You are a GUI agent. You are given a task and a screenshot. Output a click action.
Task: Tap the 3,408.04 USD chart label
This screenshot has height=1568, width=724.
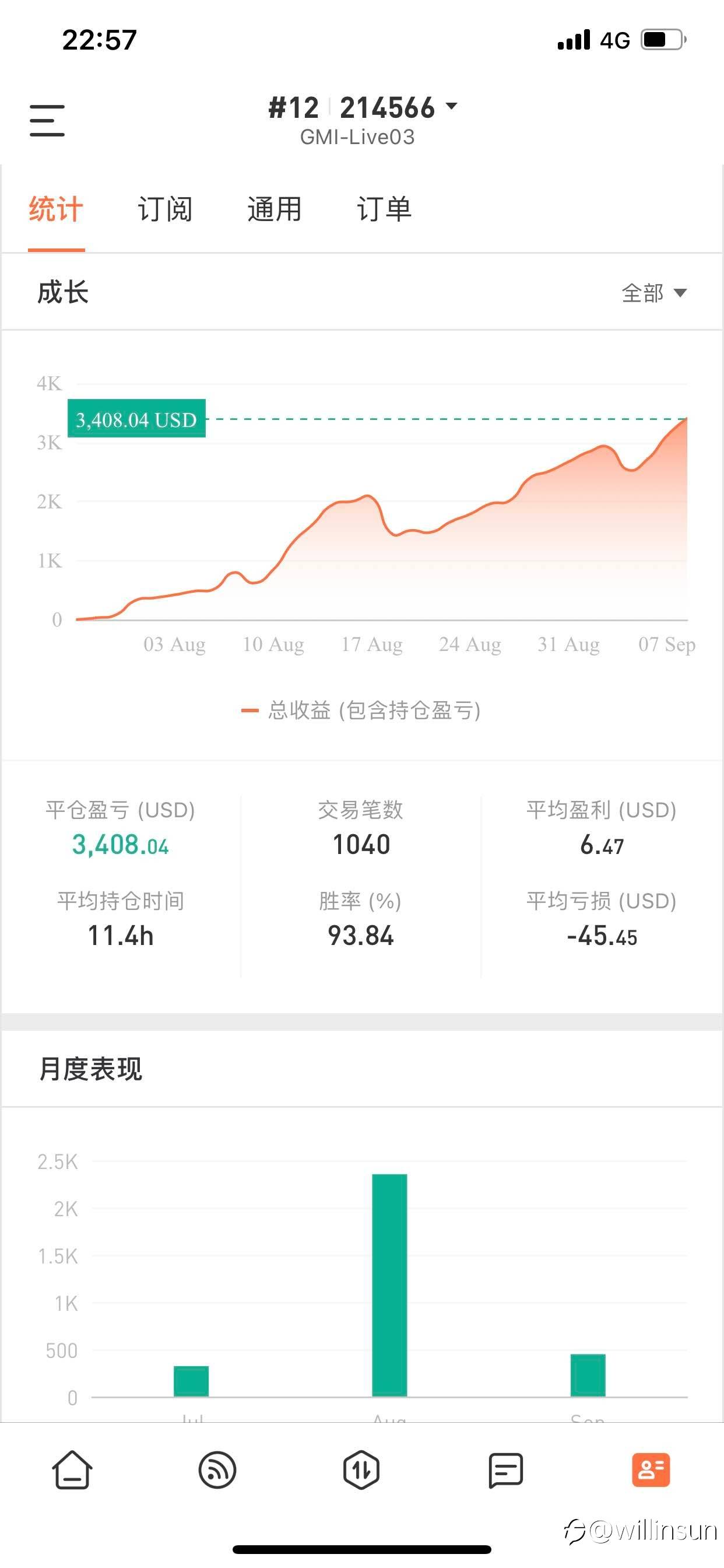[x=136, y=419]
